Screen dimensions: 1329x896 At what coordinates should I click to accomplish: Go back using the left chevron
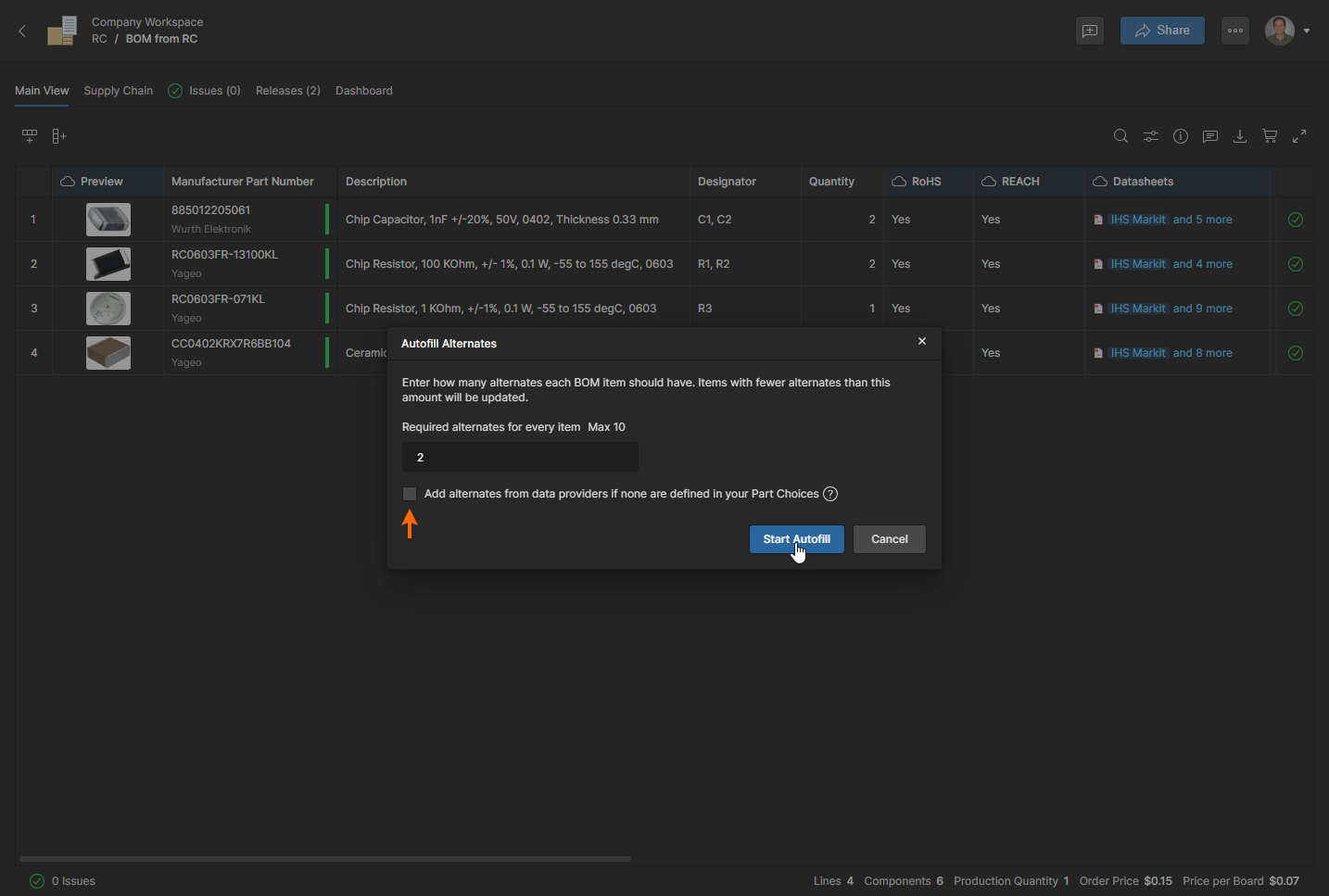click(x=22, y=31)
